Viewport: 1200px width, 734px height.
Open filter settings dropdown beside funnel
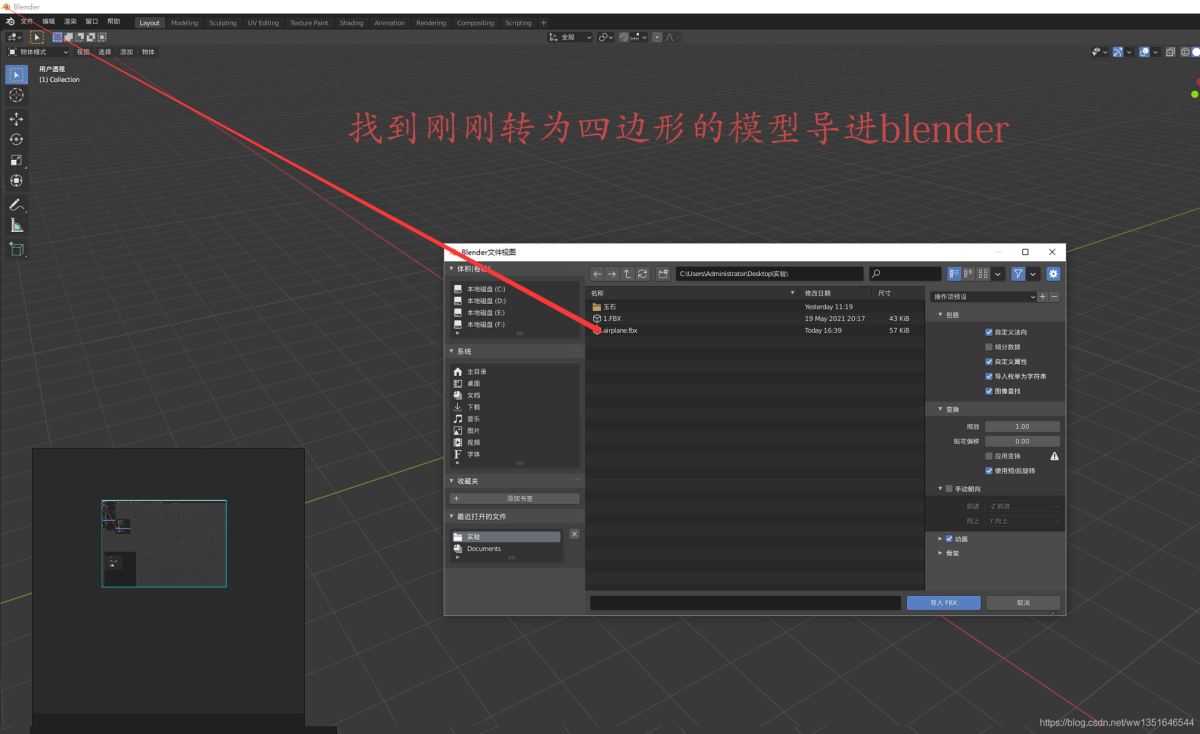pos(1033,274)
